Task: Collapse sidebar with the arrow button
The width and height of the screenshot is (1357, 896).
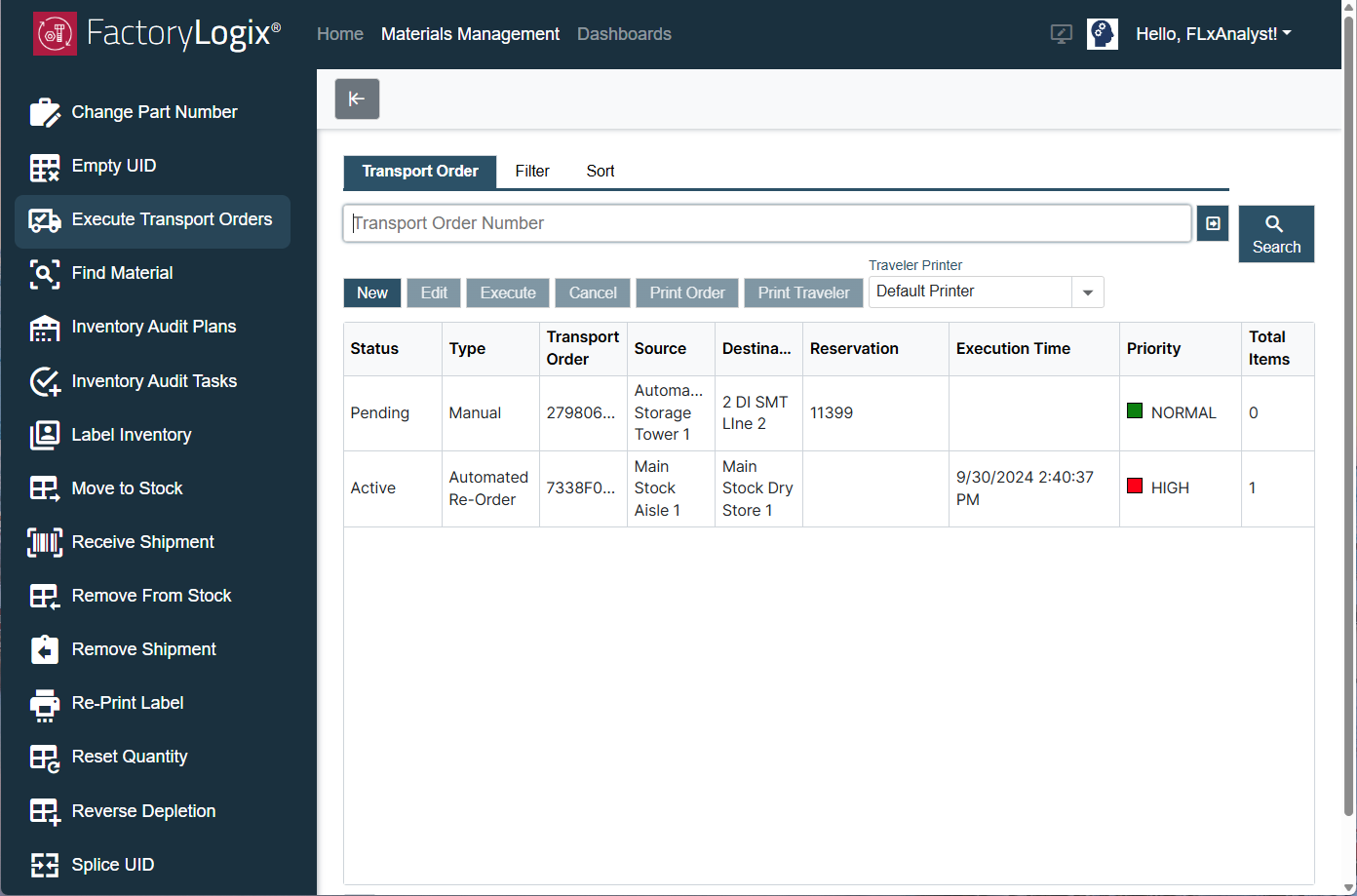Action: (357, 98)
